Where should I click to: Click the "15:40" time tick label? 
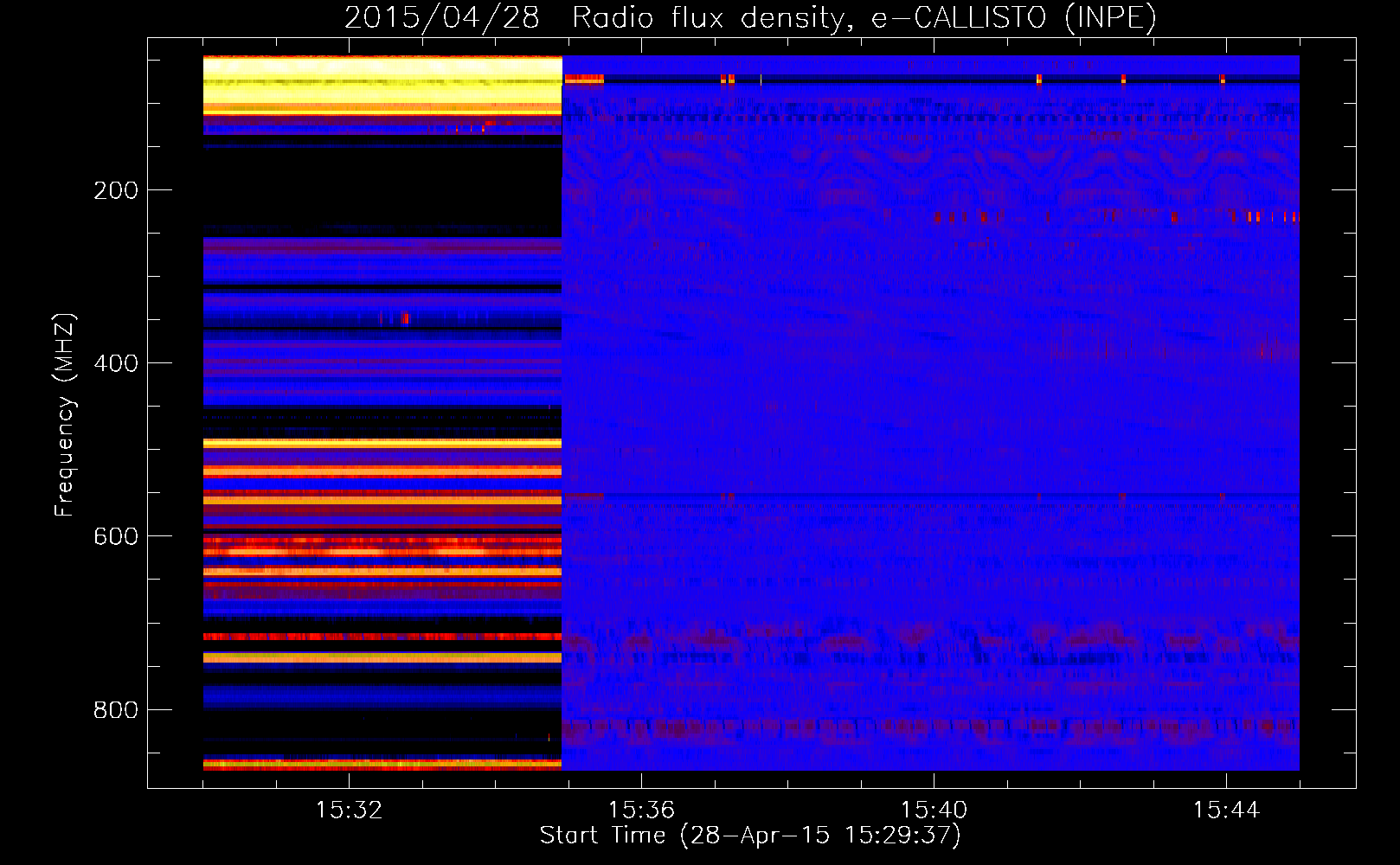click(x=934, y=811)
